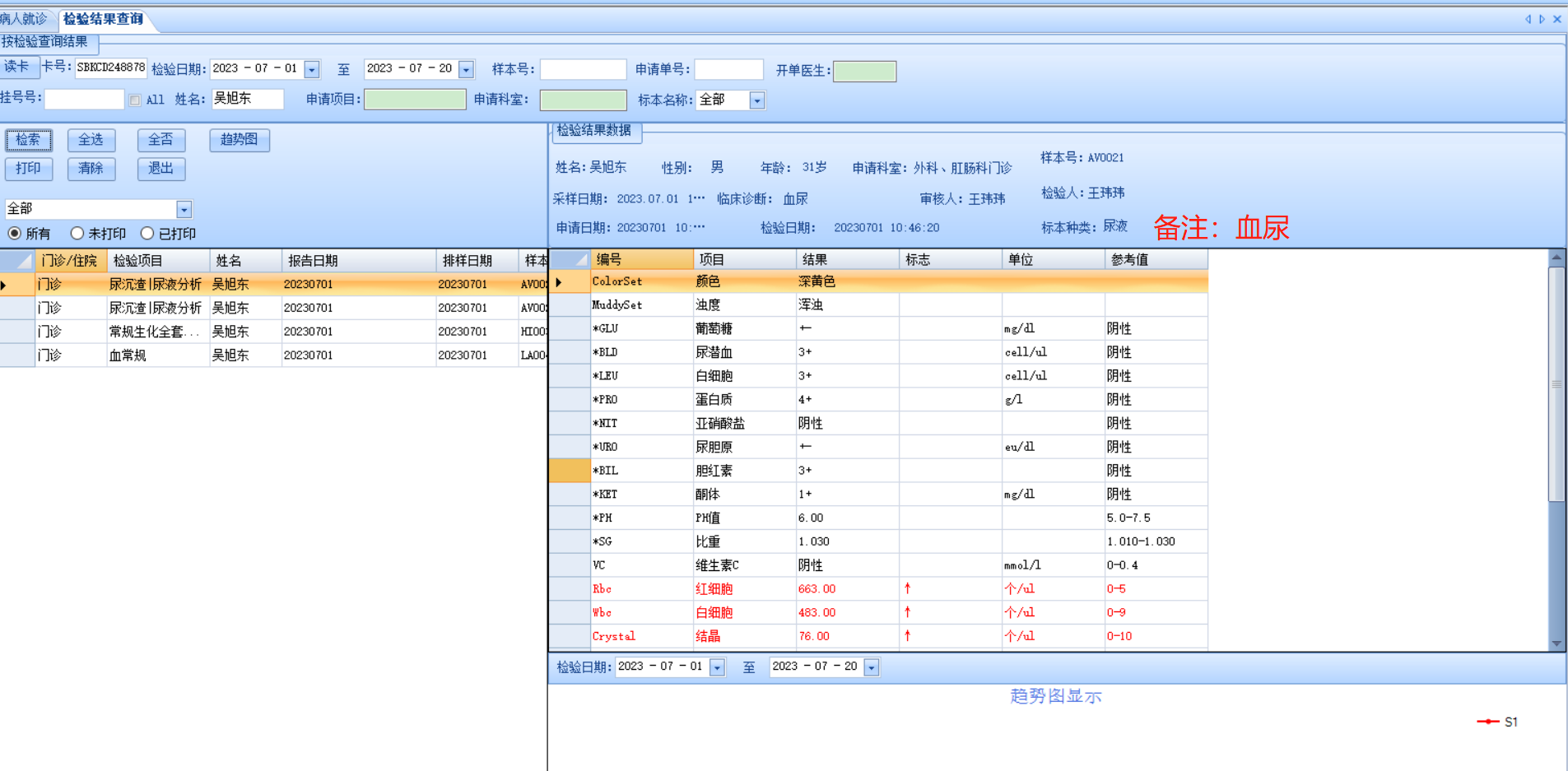Click the results grid scroll up arrow
Screen dimensions: 1568x771
tap(1556, 258)
